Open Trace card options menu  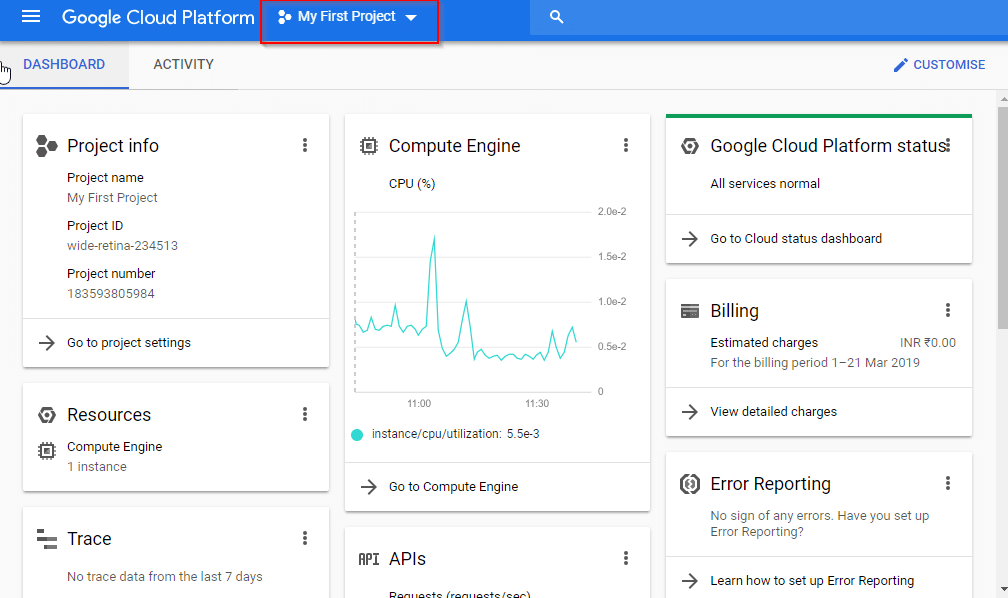[305, 538]
